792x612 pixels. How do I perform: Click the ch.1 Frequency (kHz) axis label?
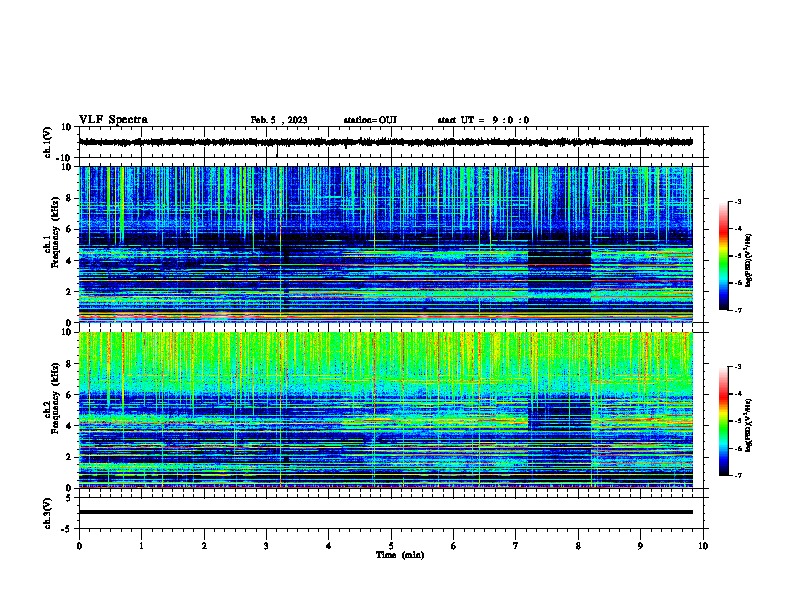tap(51, 233)
